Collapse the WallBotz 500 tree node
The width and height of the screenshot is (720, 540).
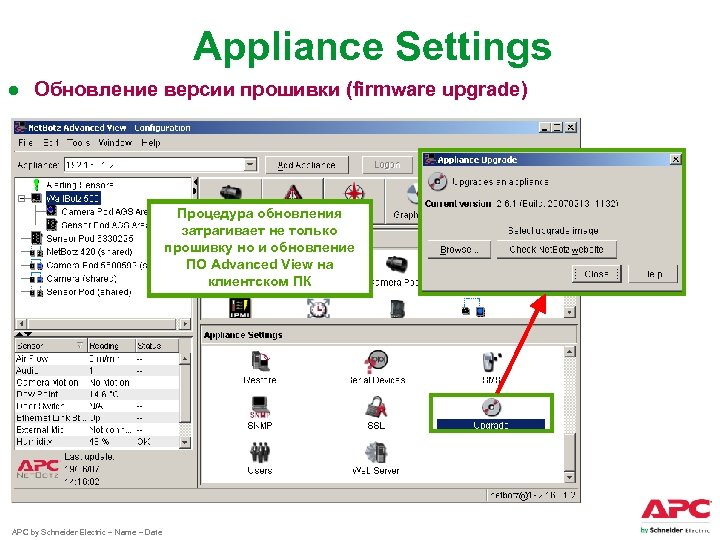[22, 198]
